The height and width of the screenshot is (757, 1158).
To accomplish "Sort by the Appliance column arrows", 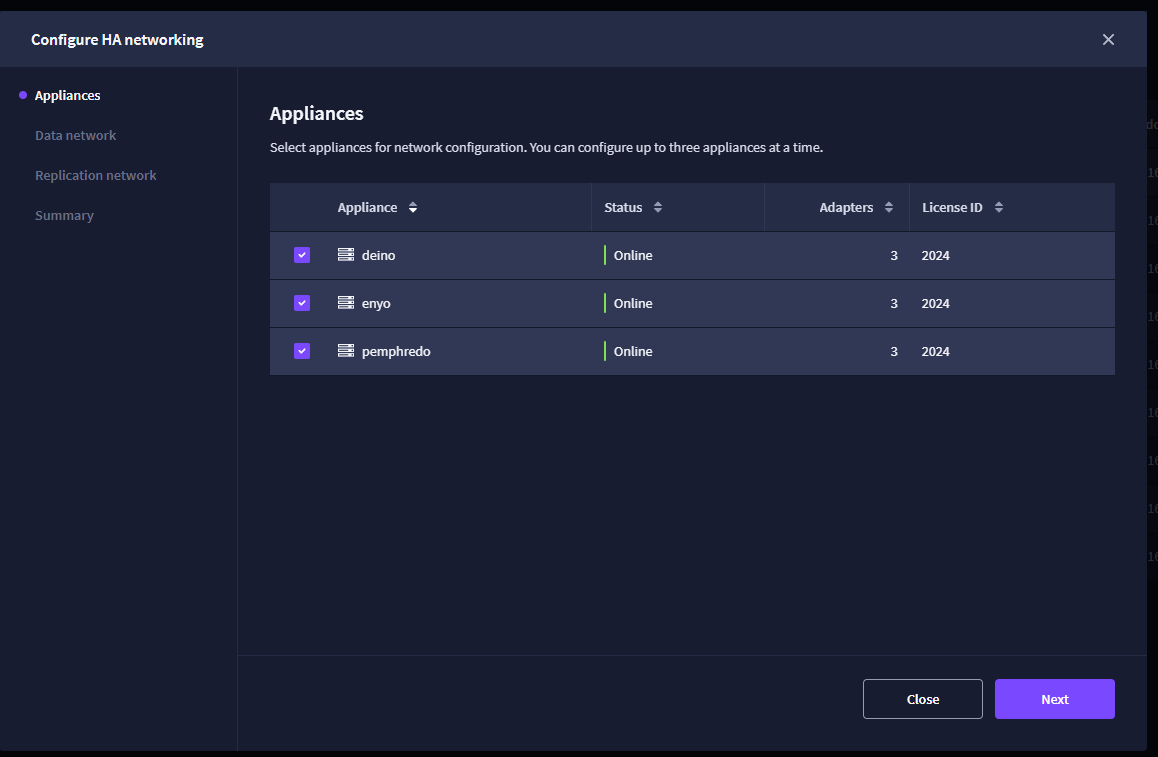I will click(413, 208).
